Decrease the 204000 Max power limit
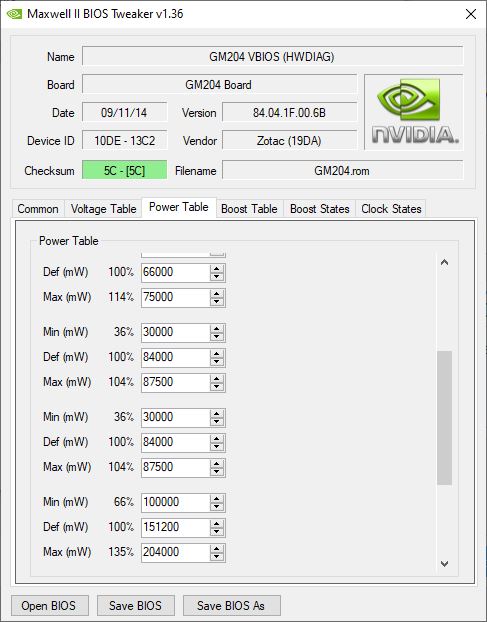 tap(217, 556)
